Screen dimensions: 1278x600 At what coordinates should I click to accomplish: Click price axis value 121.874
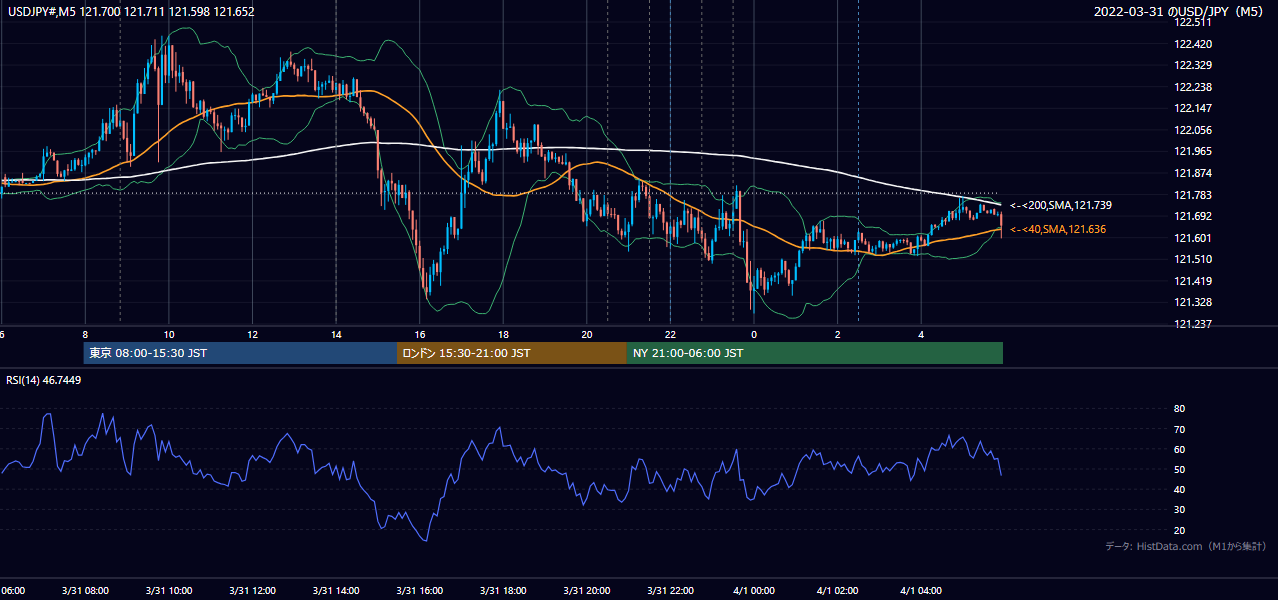1194,173
